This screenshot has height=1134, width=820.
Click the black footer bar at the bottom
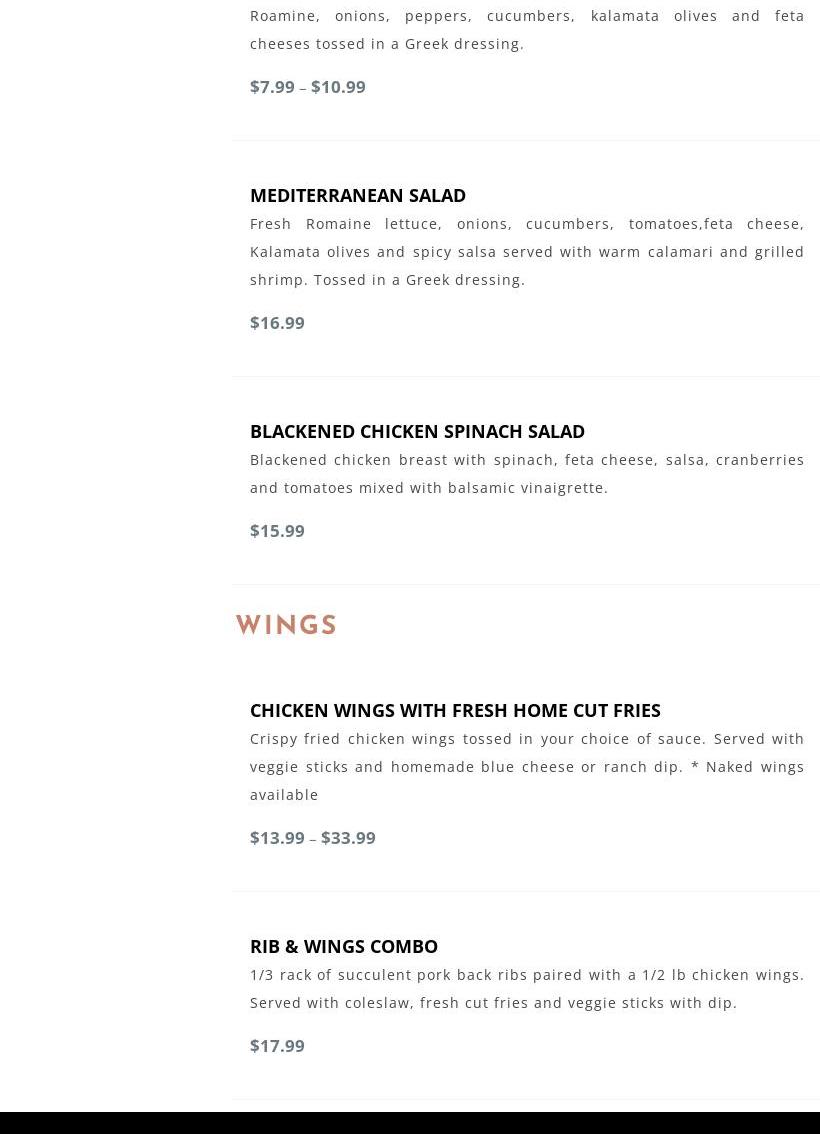[x=410, y=1123]
